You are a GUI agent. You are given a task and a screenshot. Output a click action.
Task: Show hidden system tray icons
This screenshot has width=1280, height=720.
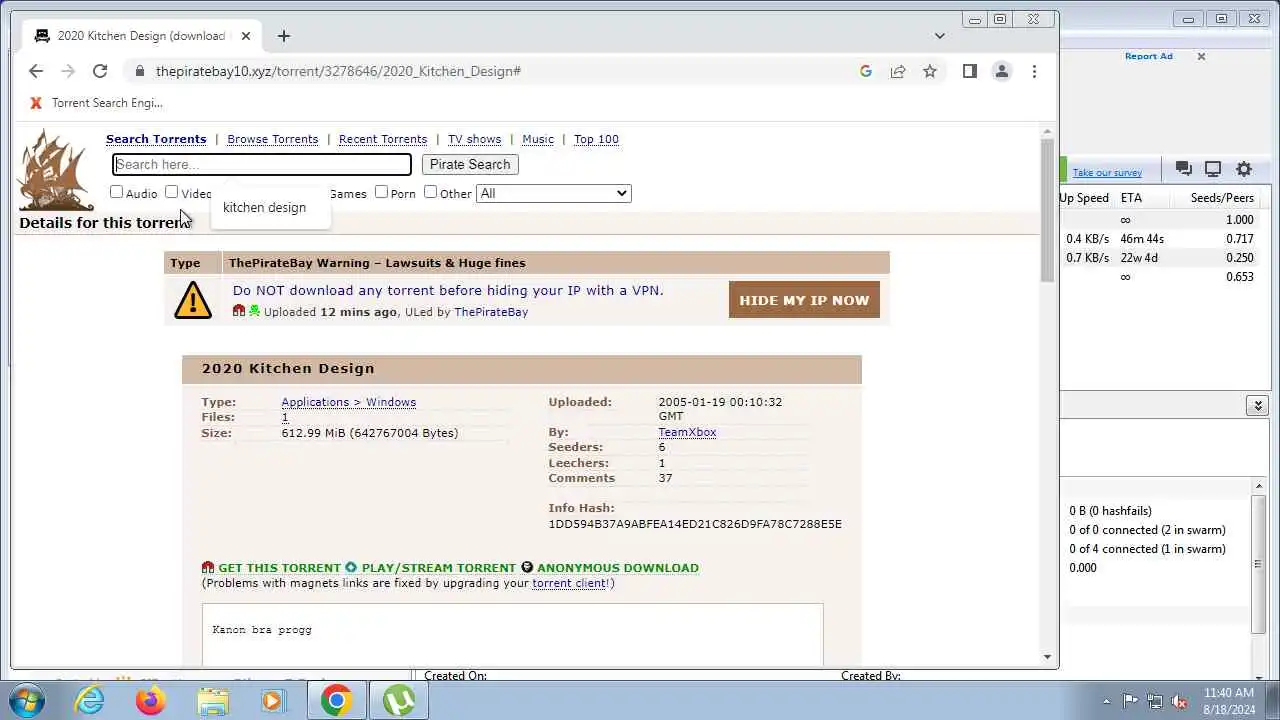pyautogui.click(x=1106, y=701)
